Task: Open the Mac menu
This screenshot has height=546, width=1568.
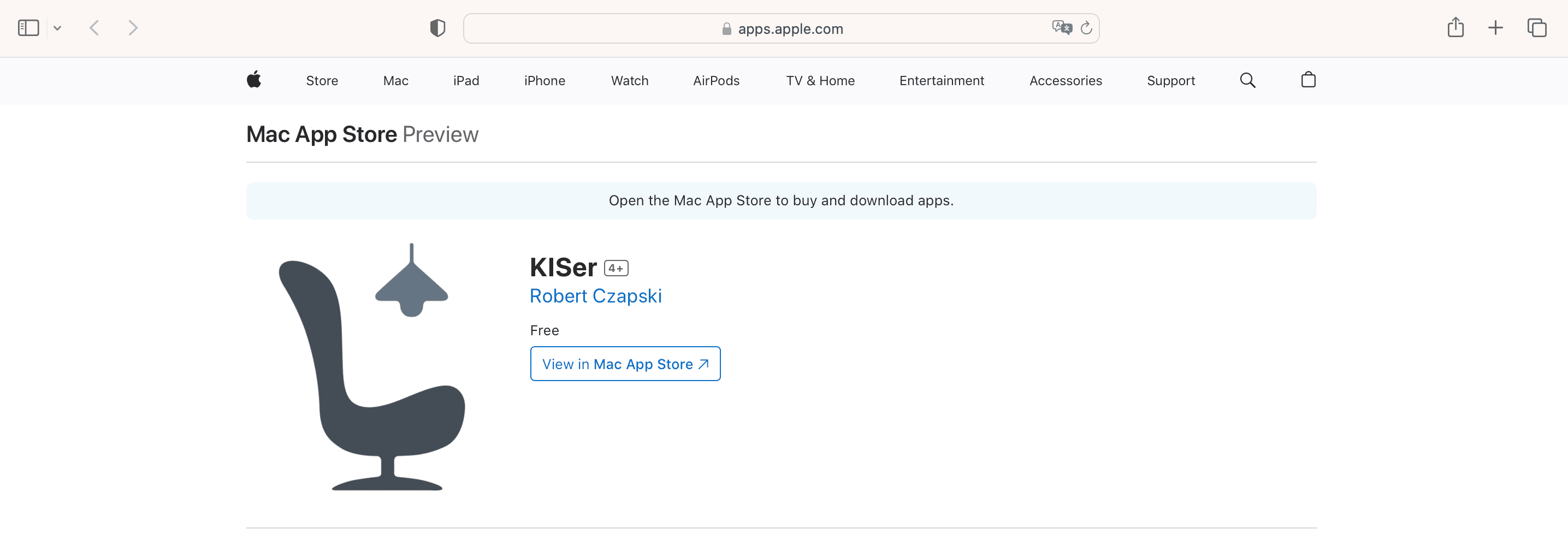Action: click(x=395, y=81)
